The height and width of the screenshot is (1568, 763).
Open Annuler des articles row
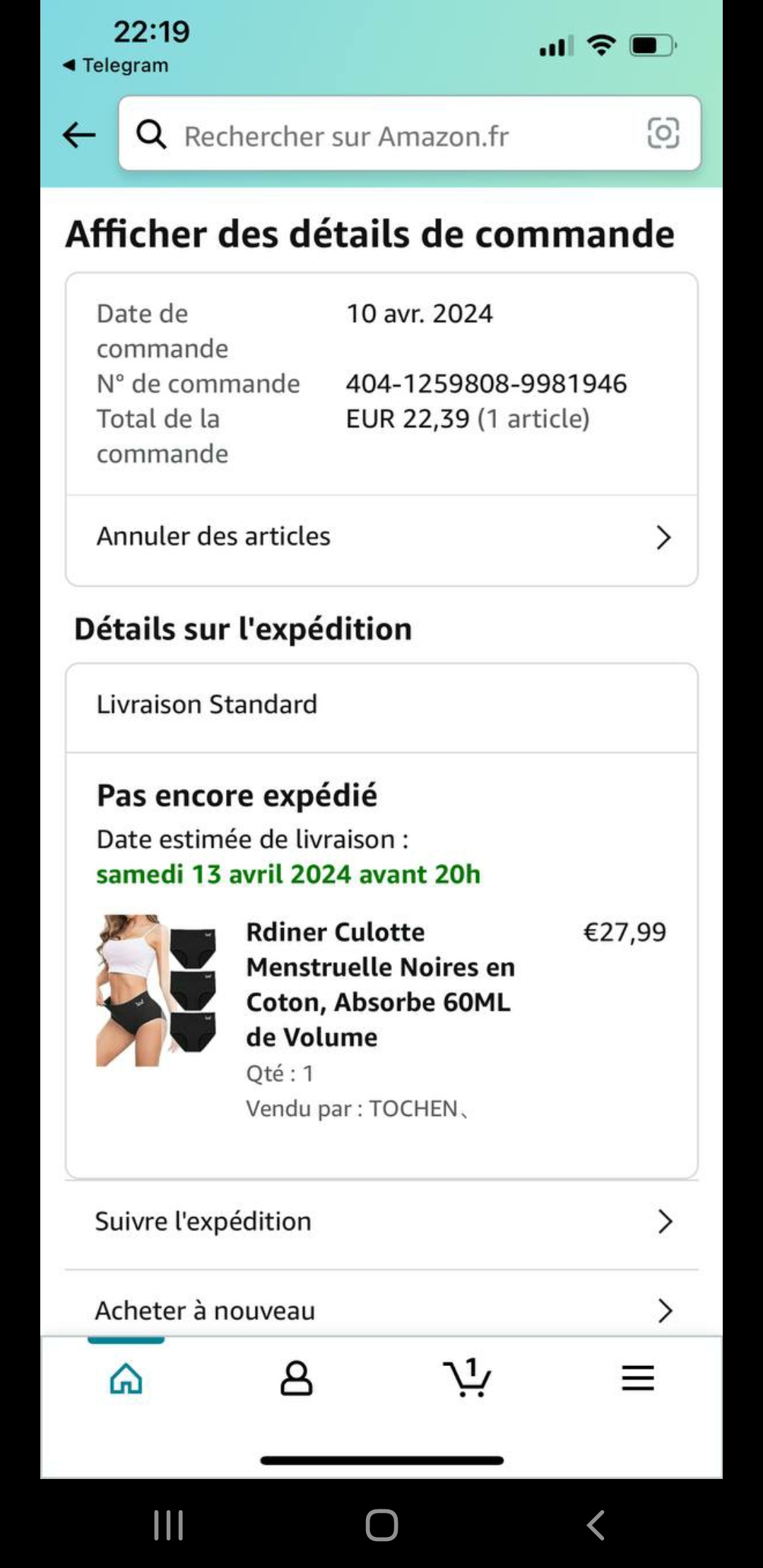click(x=213, y=537)
